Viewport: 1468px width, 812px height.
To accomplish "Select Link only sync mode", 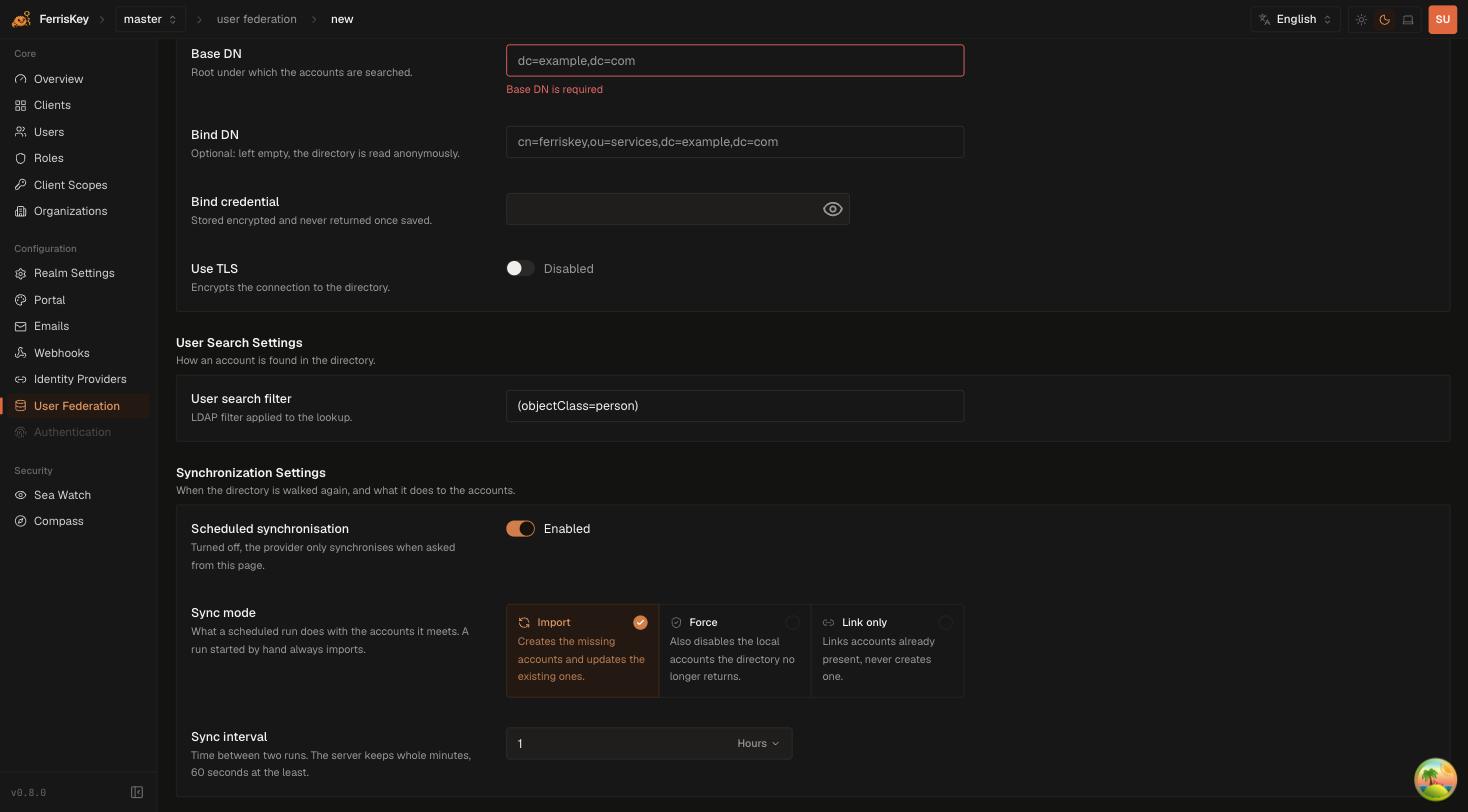I will click(887, 650).
